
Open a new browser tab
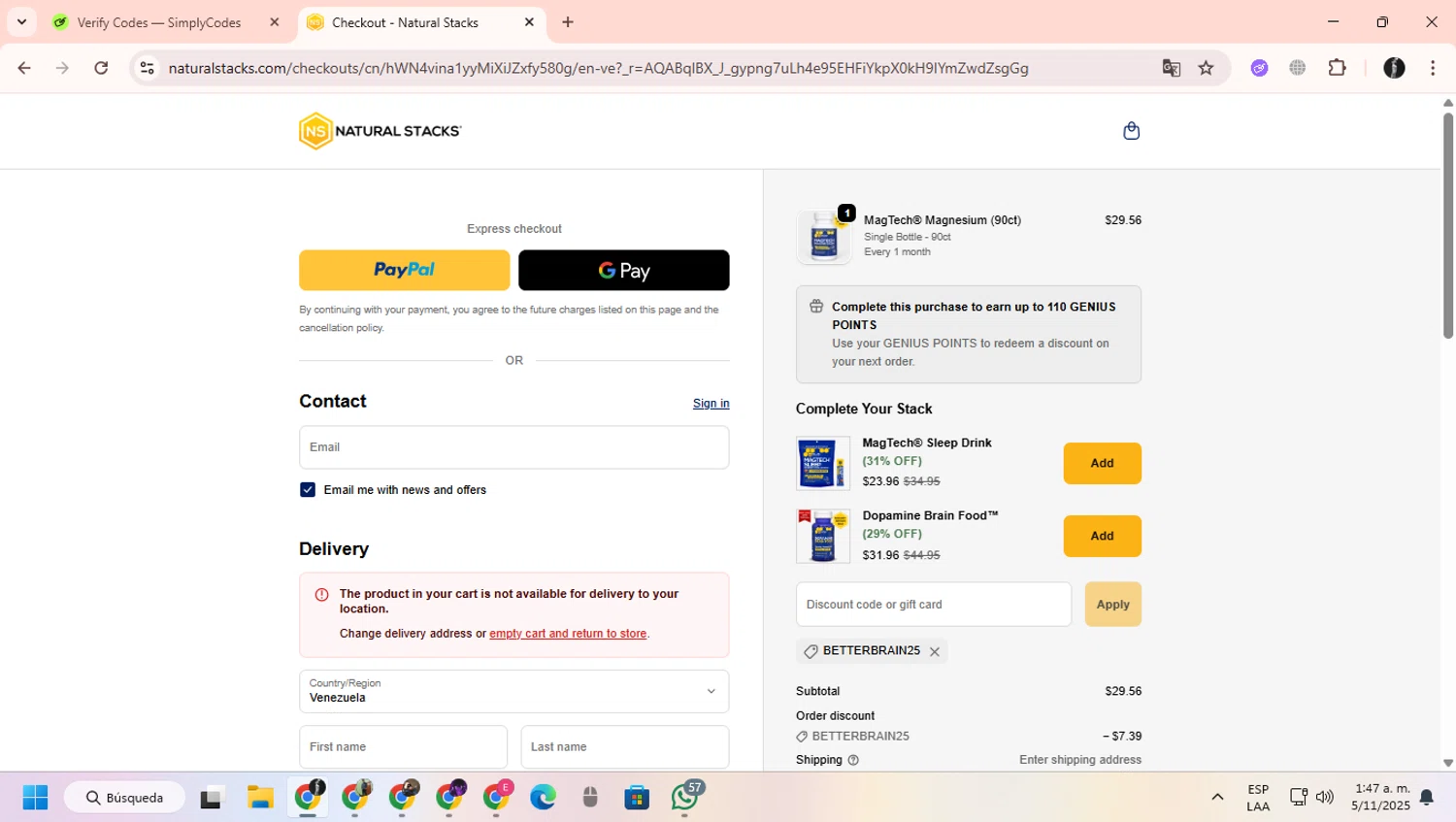coord(568,22)
